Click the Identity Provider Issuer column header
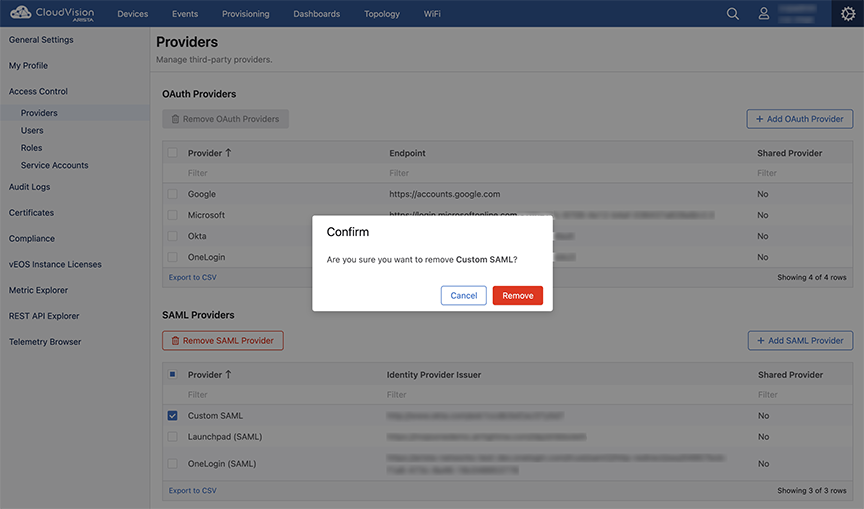 [434, 375]
